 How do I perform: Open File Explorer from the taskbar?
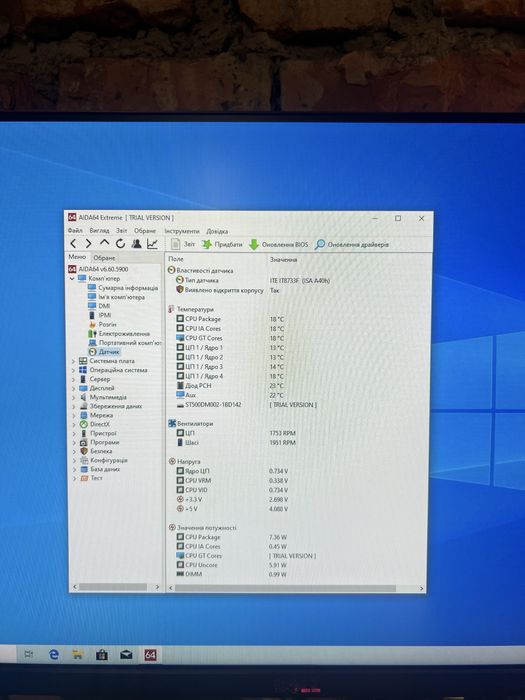(78, 655)
